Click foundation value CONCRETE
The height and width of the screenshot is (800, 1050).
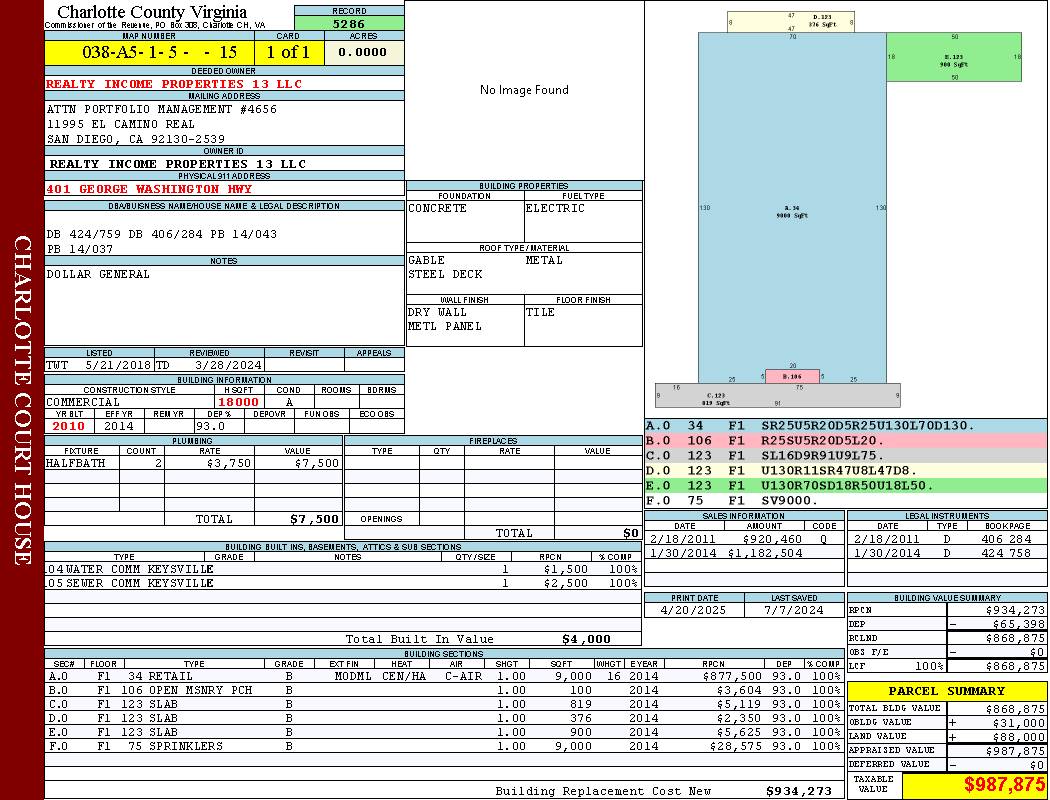437,208
